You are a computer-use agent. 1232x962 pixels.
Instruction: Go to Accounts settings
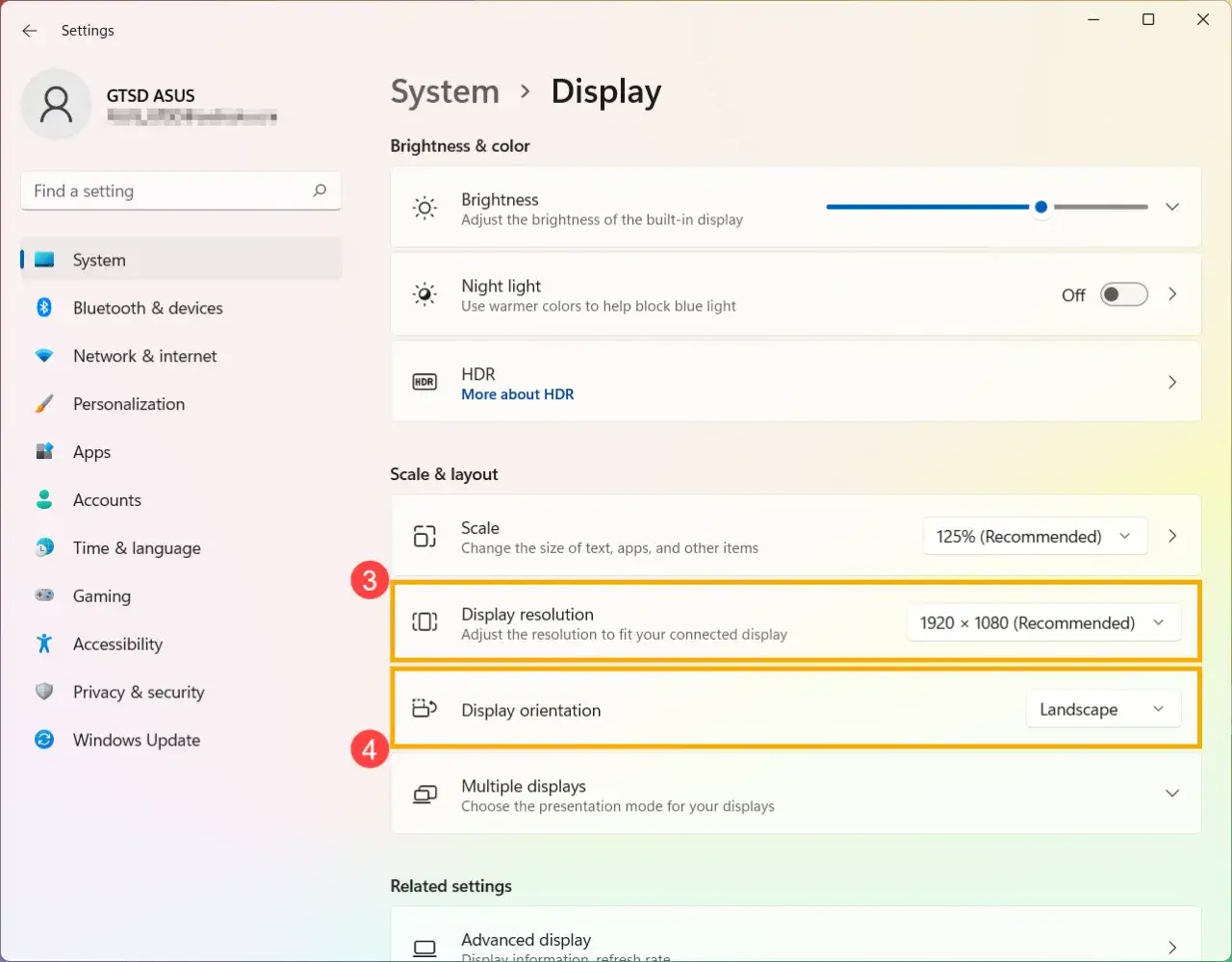[x=182, y=499]
